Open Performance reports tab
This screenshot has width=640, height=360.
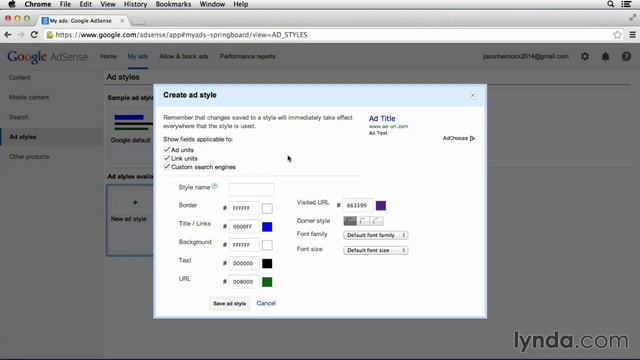point(247,56)
